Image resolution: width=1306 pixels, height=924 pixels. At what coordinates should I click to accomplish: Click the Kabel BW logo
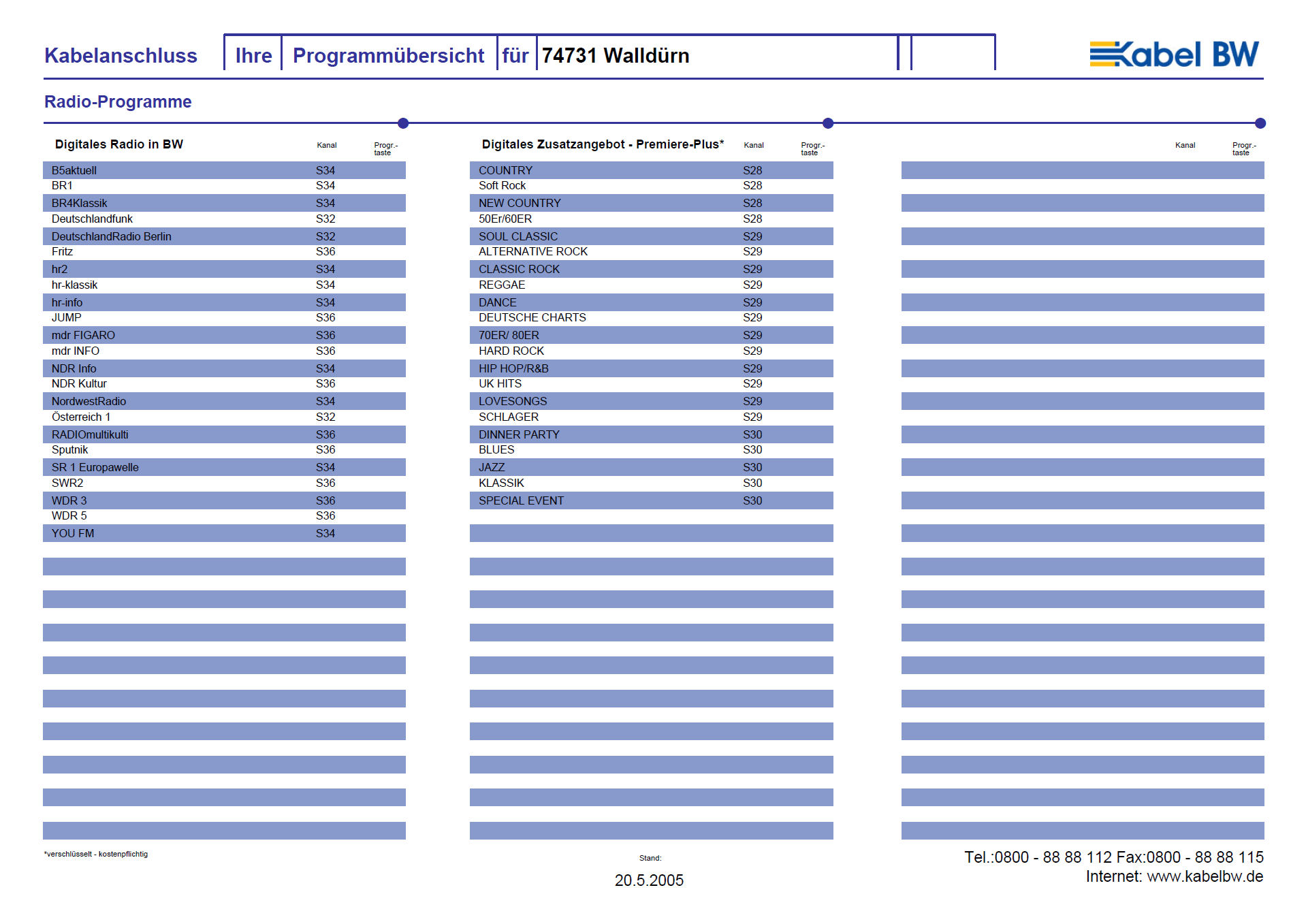[x=1174, y=54]
